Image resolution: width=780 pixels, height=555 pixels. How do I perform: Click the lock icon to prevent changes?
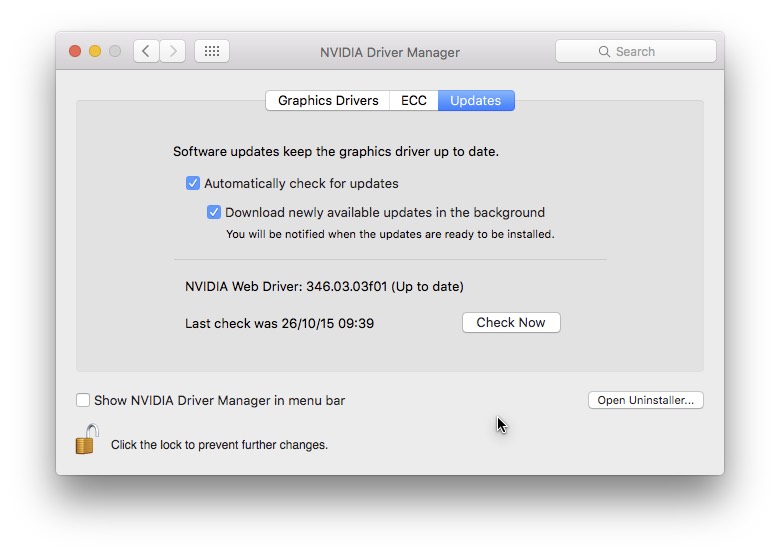87,439
